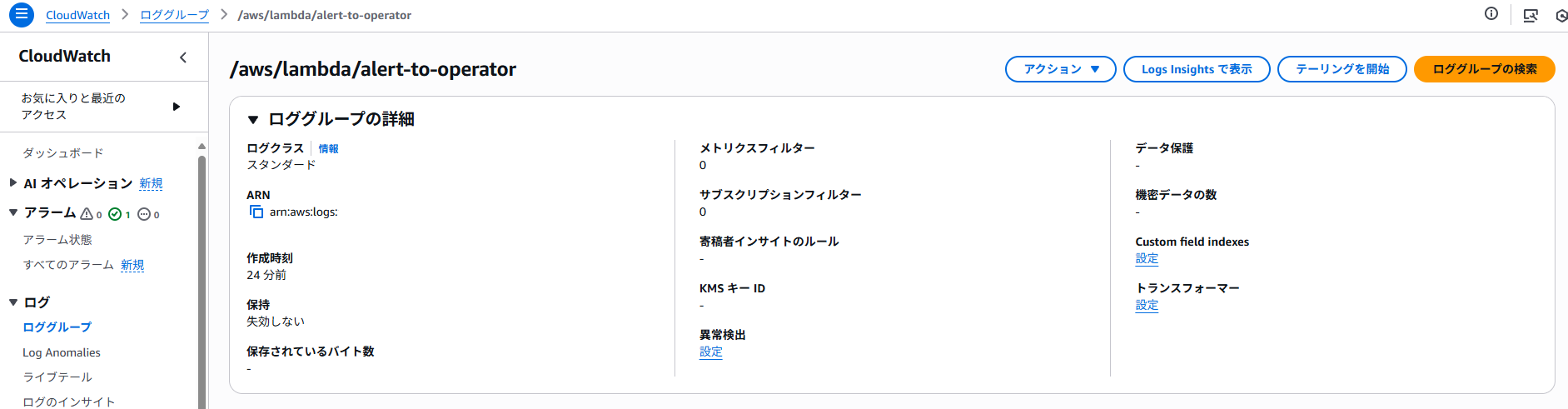Open 設定 link under 異常検出
The height and width of the screenshot is (409, 1568).
(710, 352)
